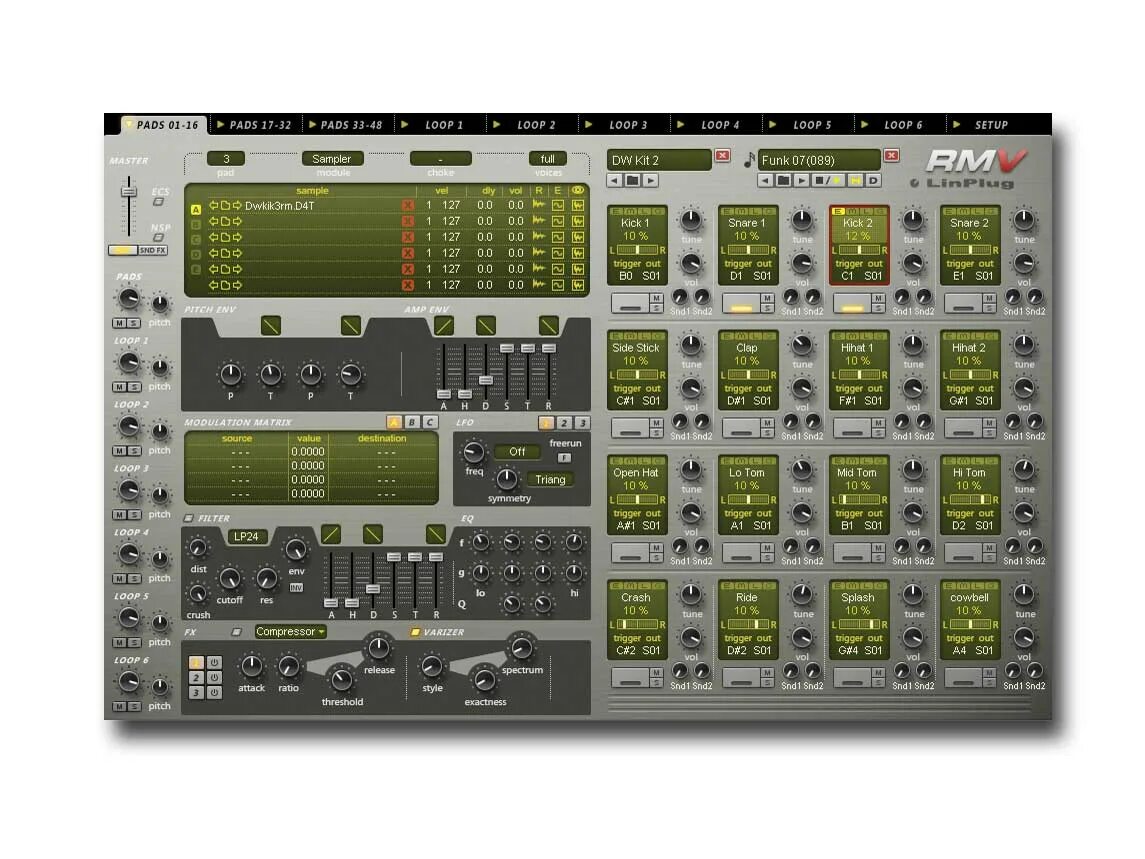Clear the DW Kit 2 kit with red X
Screen dimensions: 1145x859
(722, 156)
